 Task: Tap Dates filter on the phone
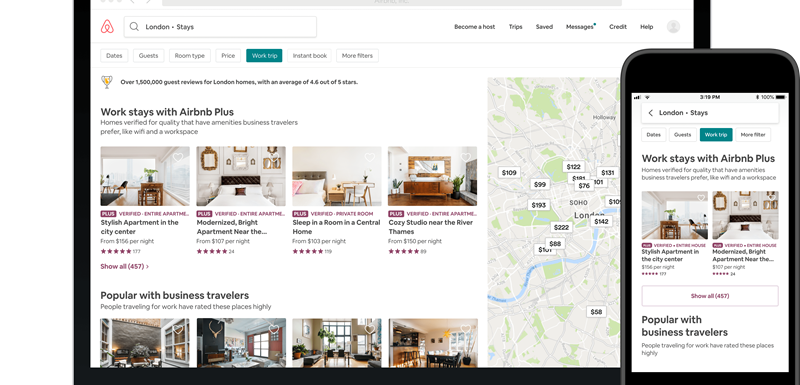click(x=654, y=135)
